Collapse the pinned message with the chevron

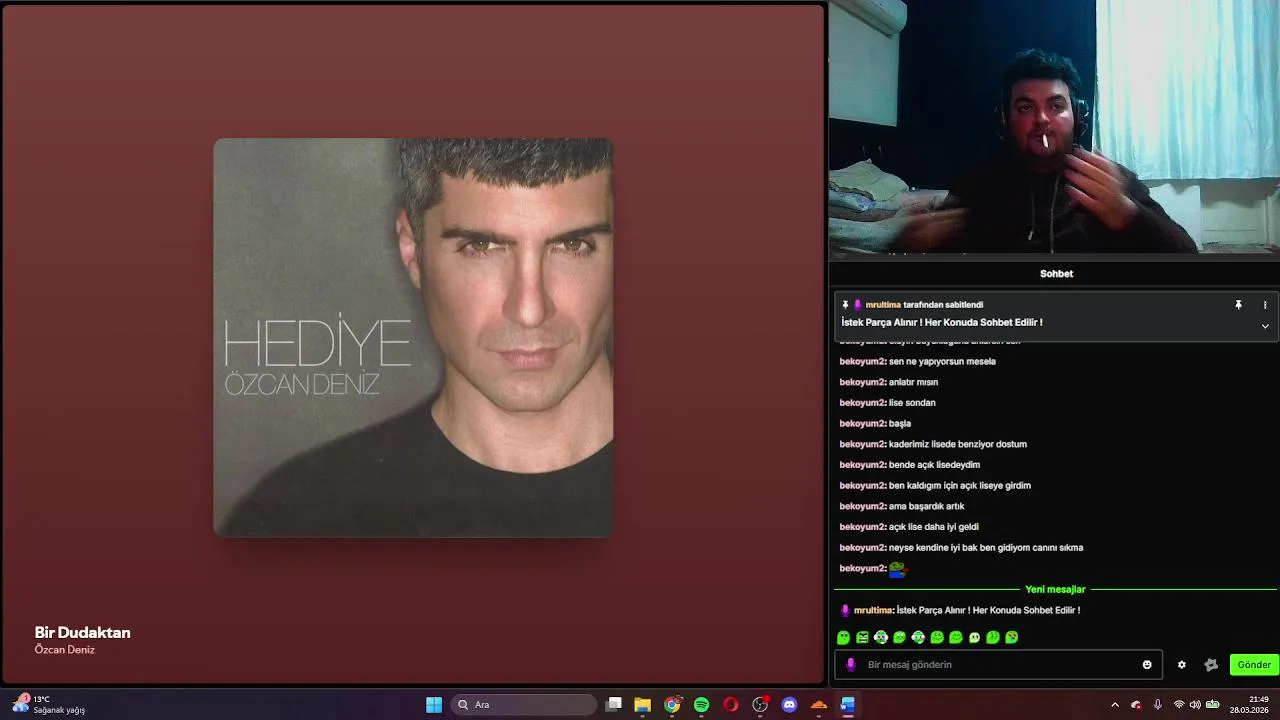1265,326
